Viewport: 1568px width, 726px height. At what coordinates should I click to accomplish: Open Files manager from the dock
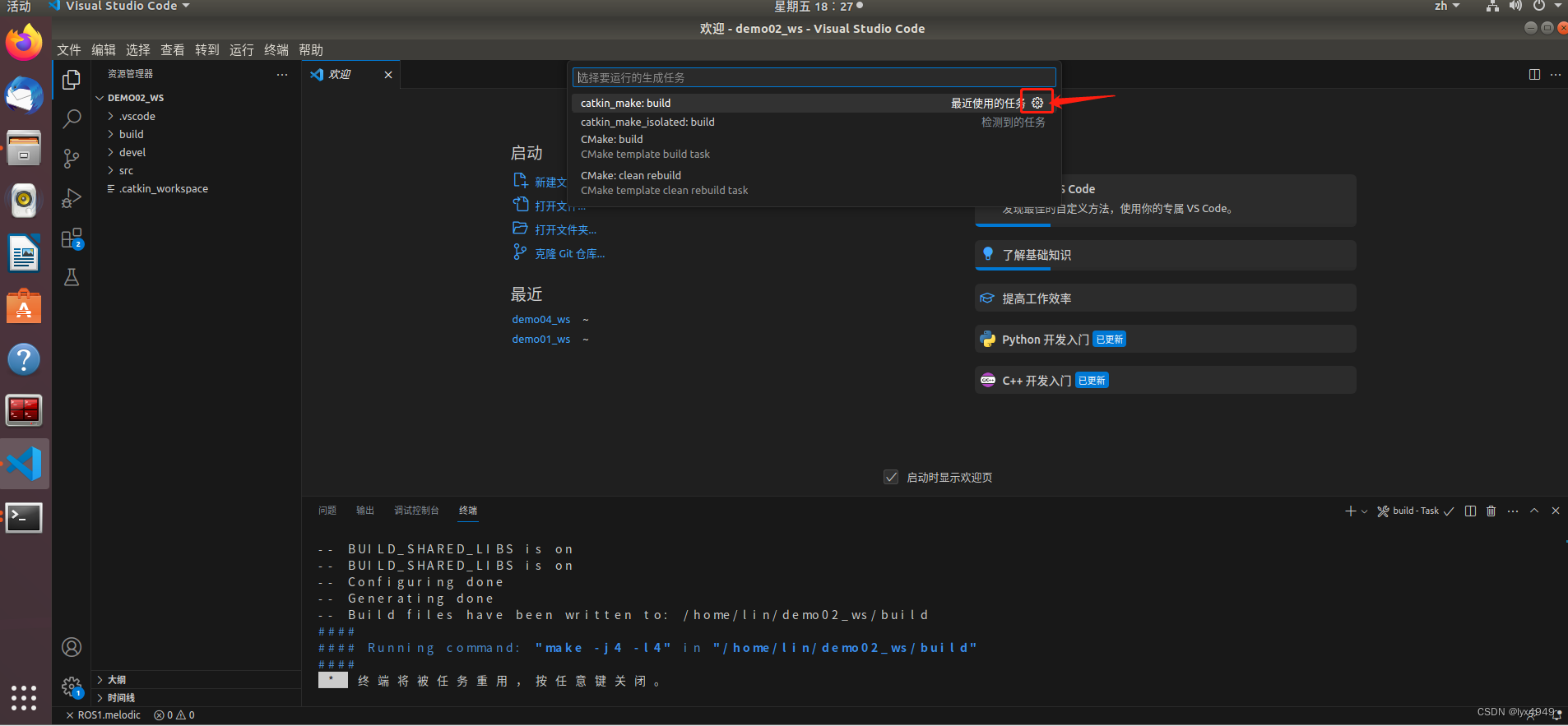coord(24,149)
